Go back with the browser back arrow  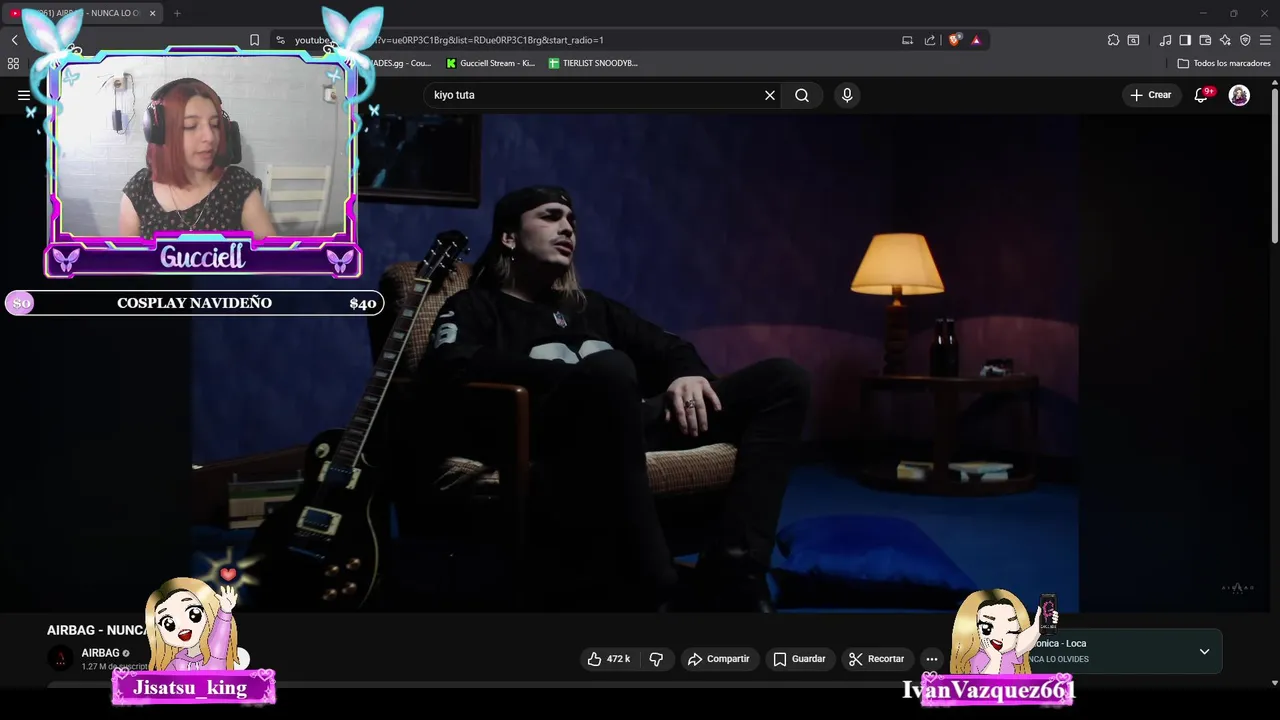pyautogui.click(x=14, y=40)
